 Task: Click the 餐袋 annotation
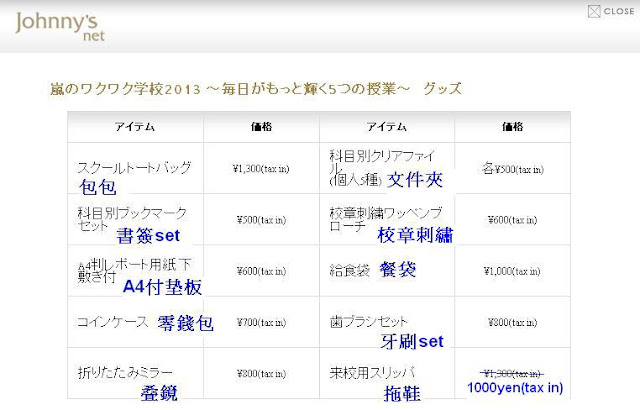[x=398, y=269]
